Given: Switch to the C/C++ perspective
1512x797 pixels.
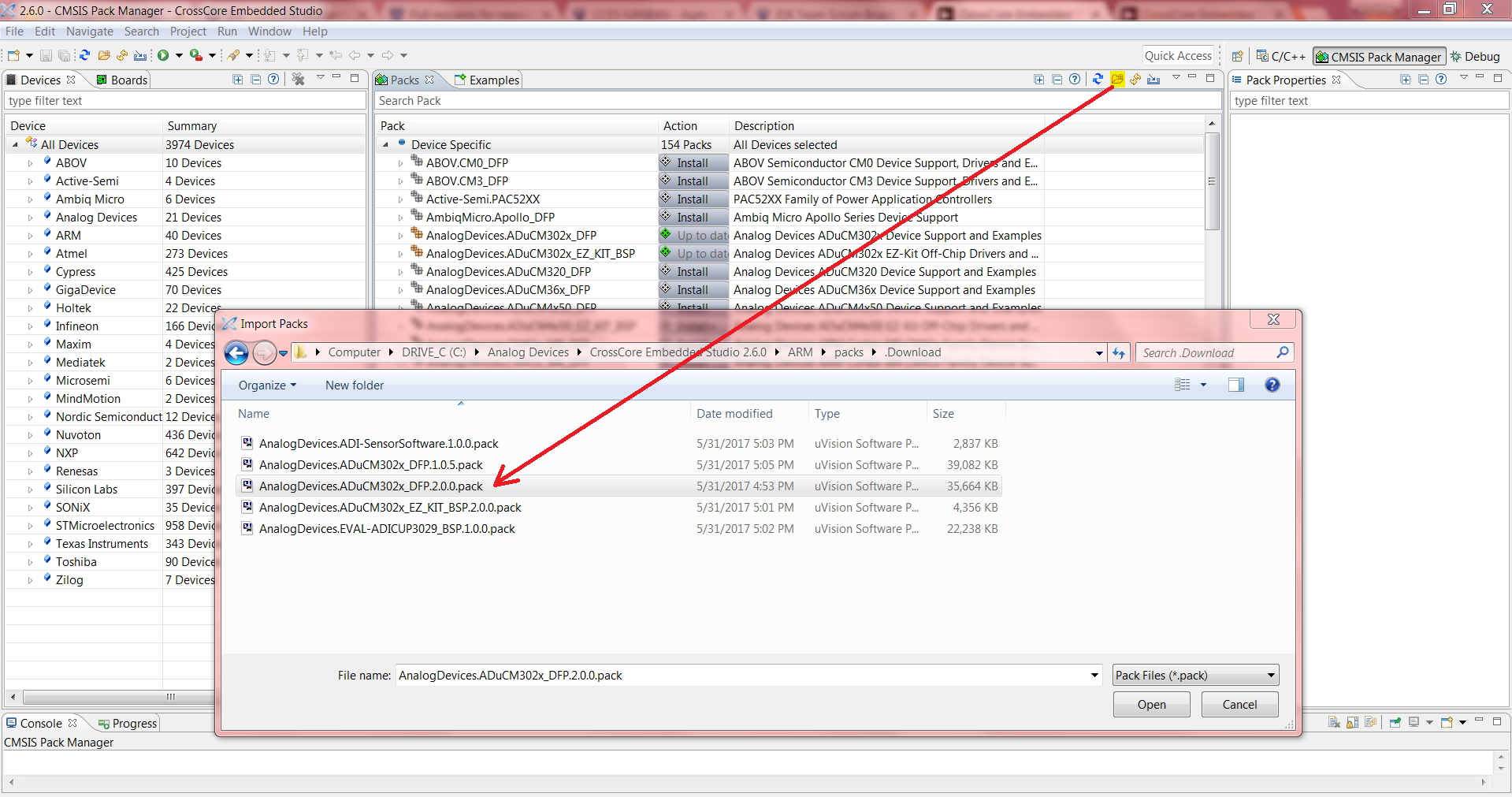Looking at the screenshot, I should pos(1281,56).
